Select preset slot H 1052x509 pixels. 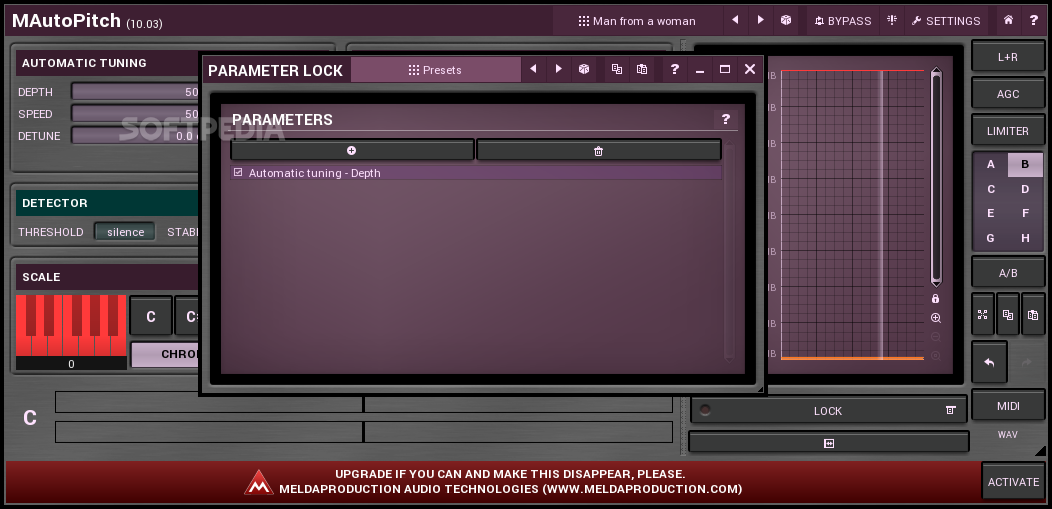tap(1025, 238)
